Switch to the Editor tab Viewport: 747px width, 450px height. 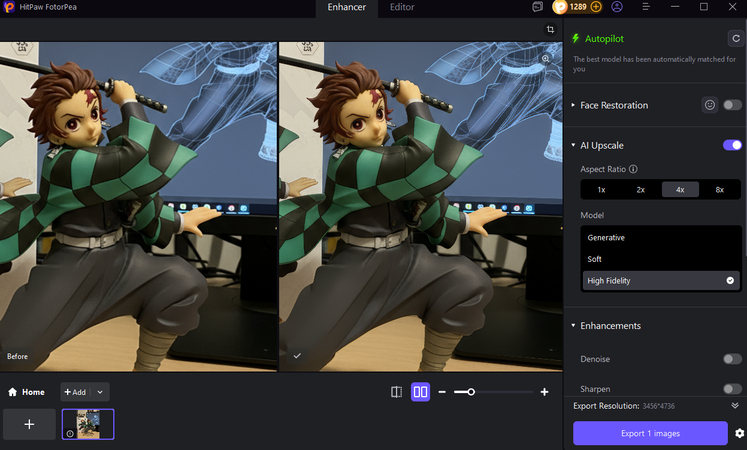click(x=402, y=7)
